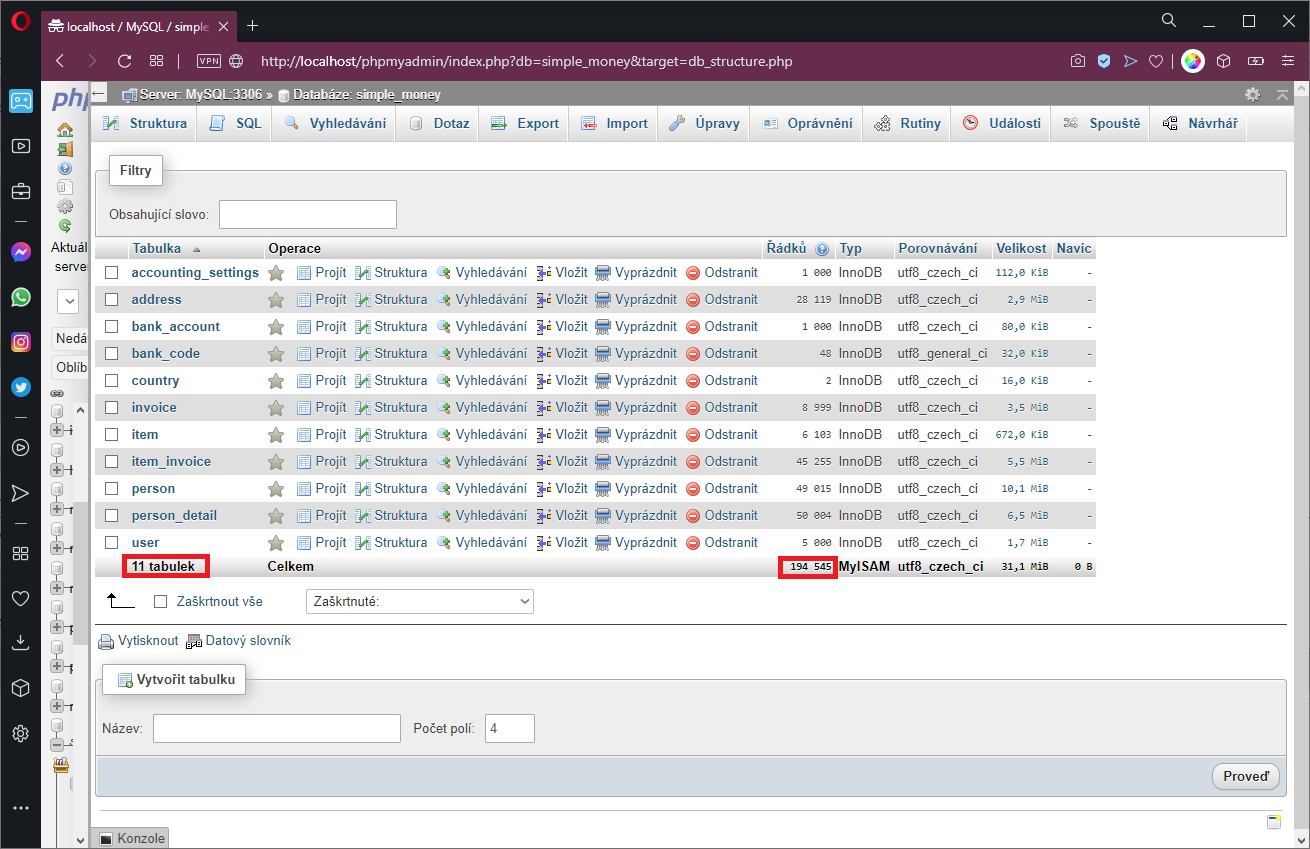Viewport: 1310px width, 849px height.
Task: Check the checkbox for the person table
Action: coord(111,488)
